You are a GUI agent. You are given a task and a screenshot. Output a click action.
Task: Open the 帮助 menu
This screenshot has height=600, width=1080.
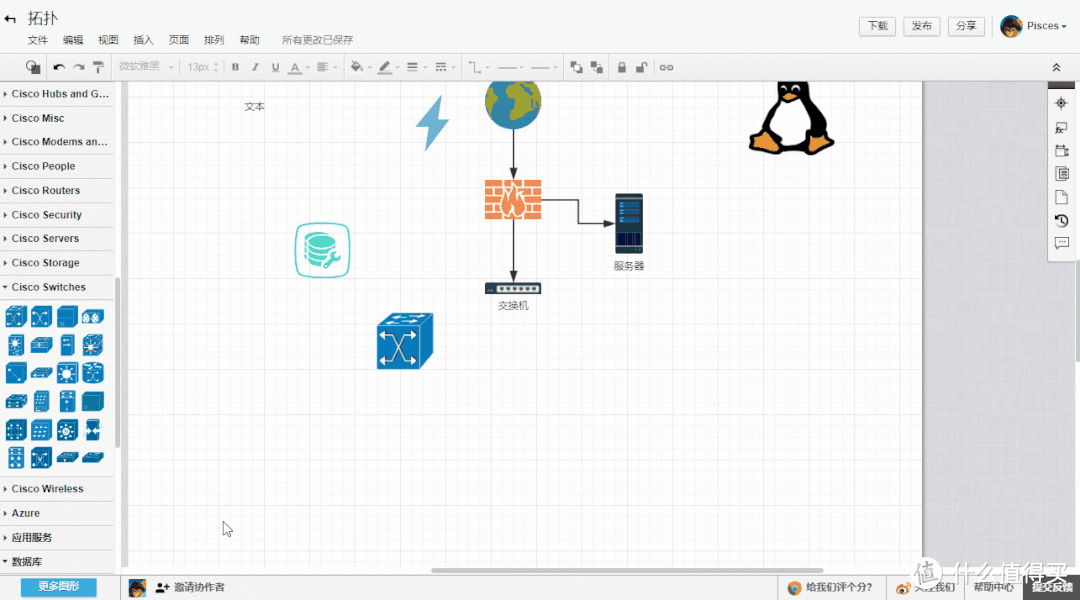(249, 40)
